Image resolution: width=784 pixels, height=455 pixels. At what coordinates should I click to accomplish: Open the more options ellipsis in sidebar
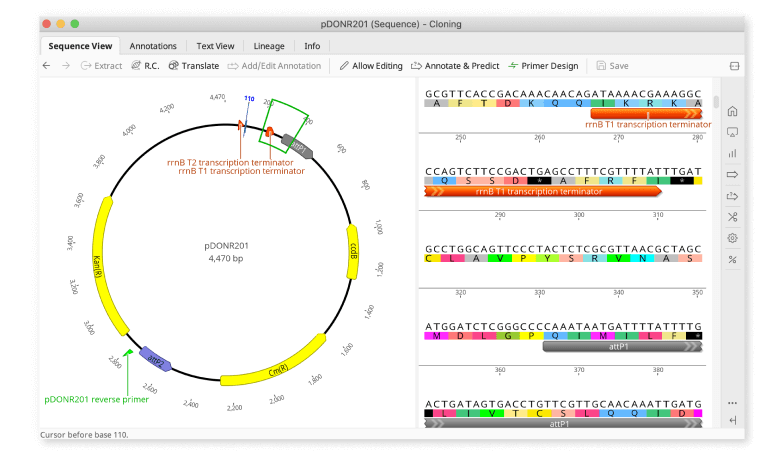732,402
